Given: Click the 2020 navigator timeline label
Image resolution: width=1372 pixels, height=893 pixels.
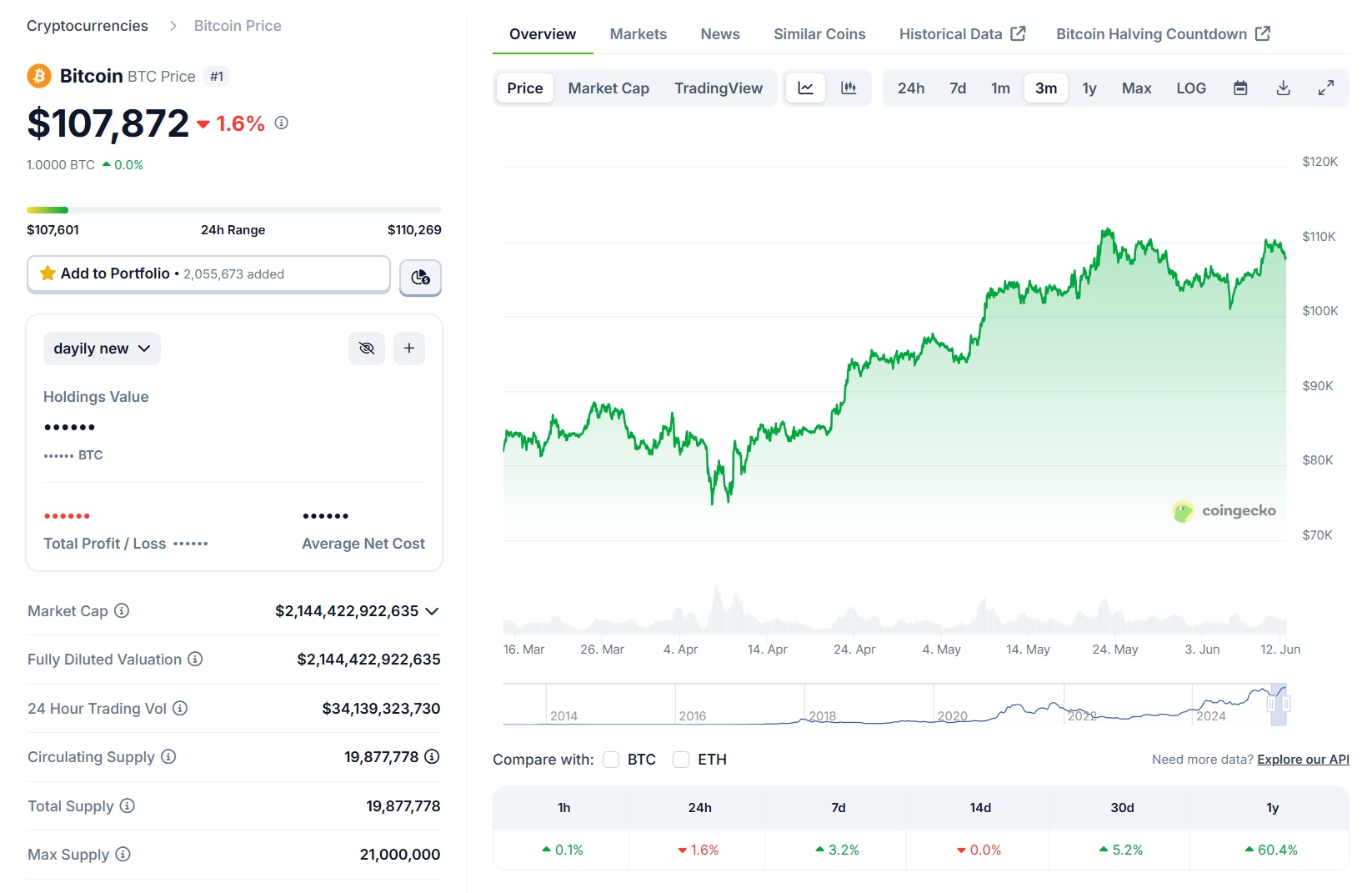Looking at the screenshot, I should pyautogui.click(x=953, y=716).
